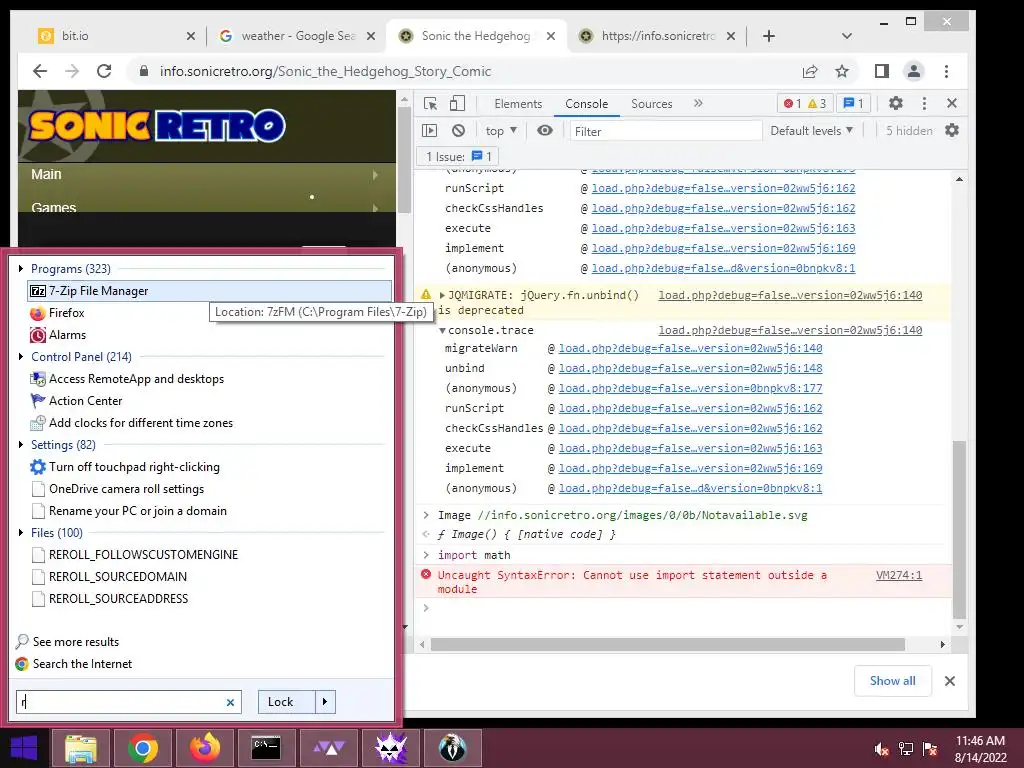The height and width of the screenshot is (768, 1024).
Task: Open a new tab with plus button
Action: (x=769, y=36)
